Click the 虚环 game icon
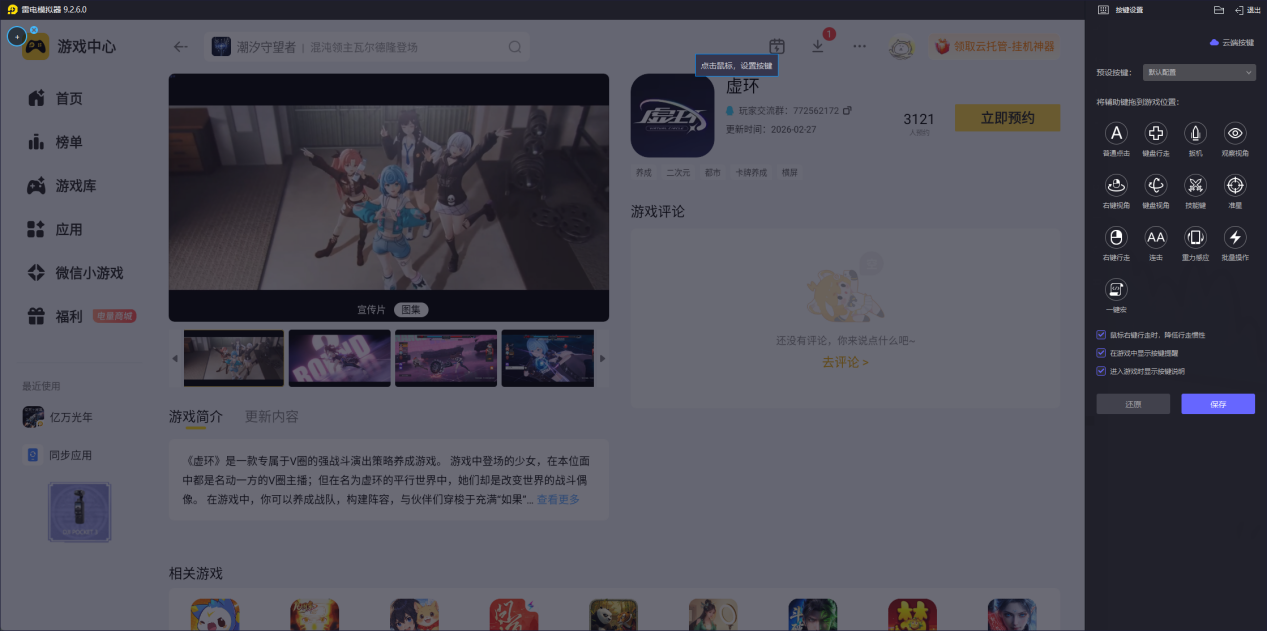The width and height of the screenshot is (1267, 631). tap(672, 116)
